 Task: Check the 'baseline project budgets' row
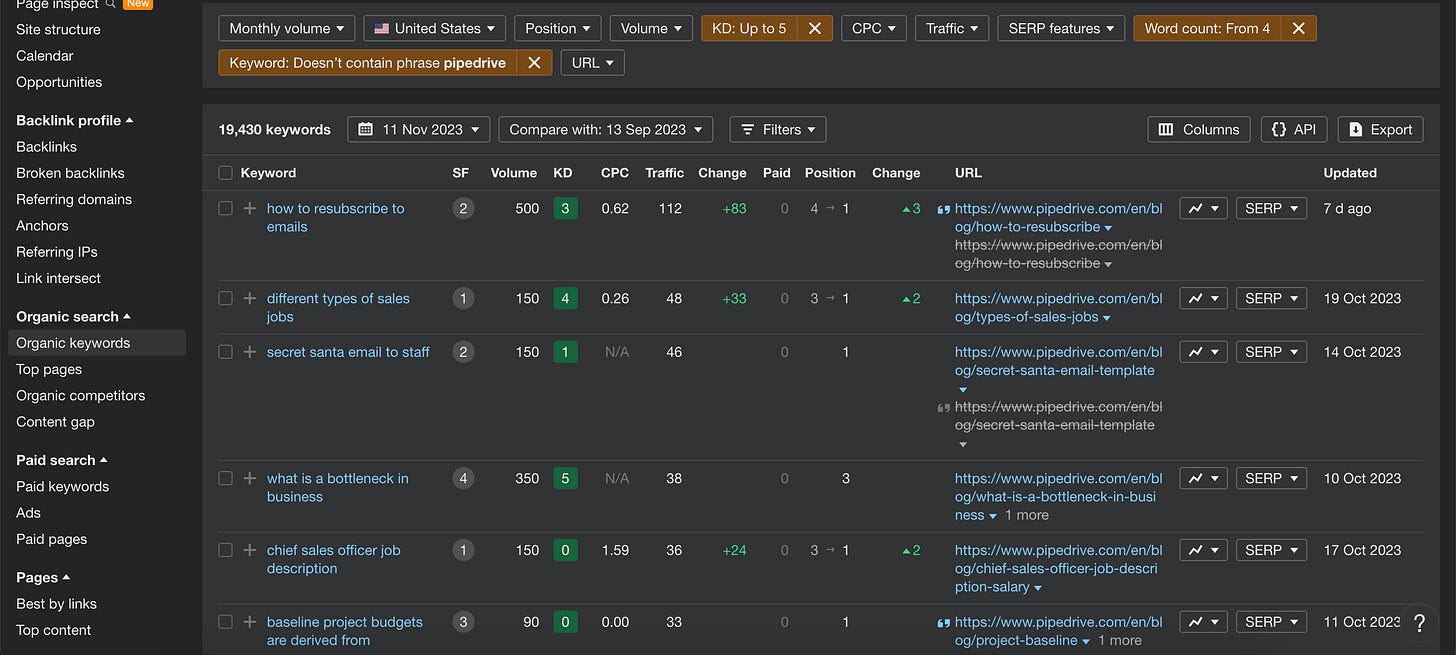225,623
